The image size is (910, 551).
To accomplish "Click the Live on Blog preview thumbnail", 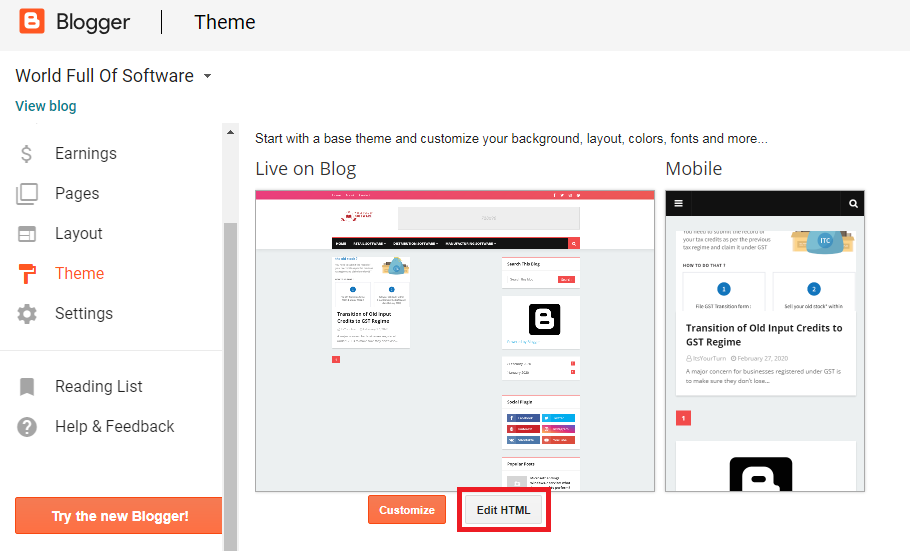I will point(455,341).
